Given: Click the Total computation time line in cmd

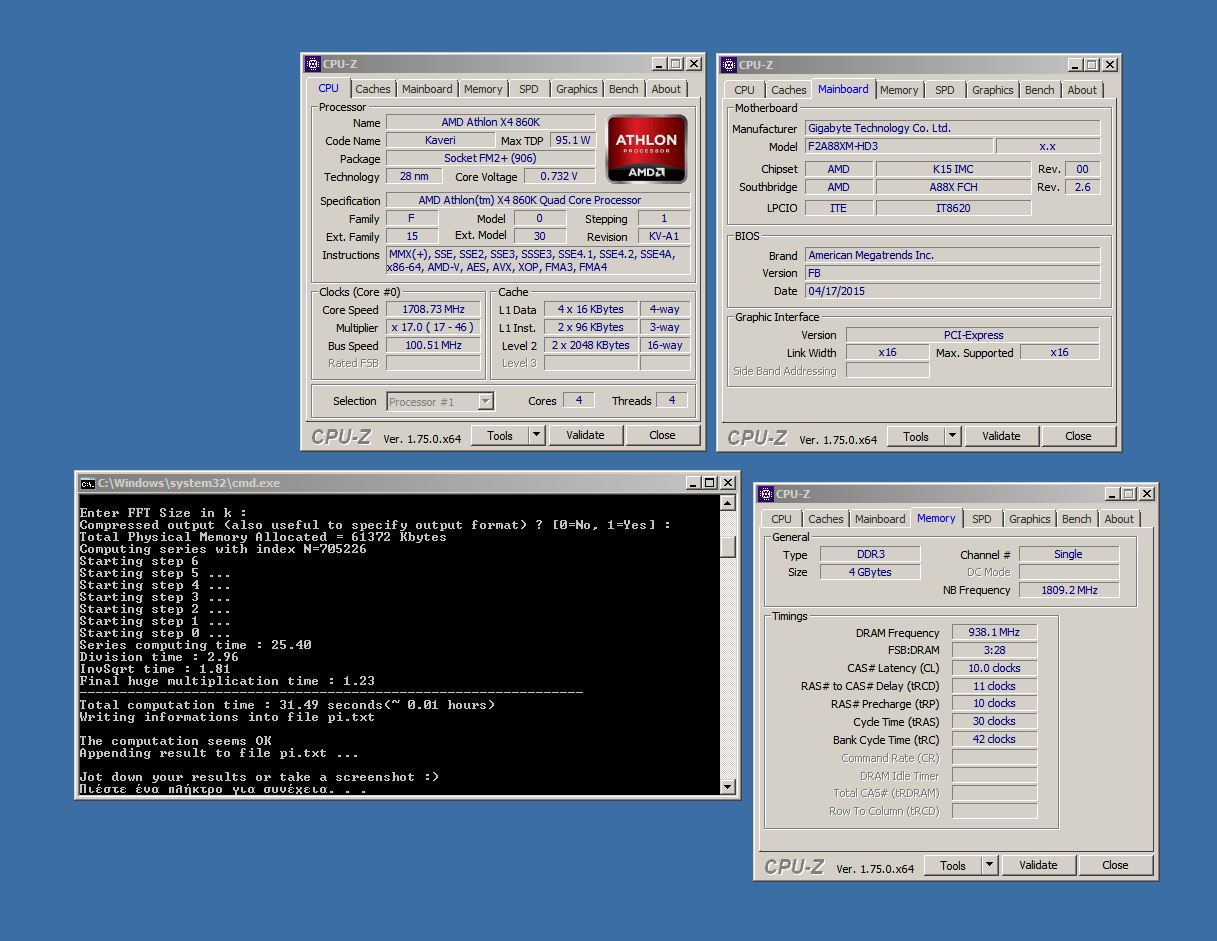Looking at the screenshot, I should point(287,705).
